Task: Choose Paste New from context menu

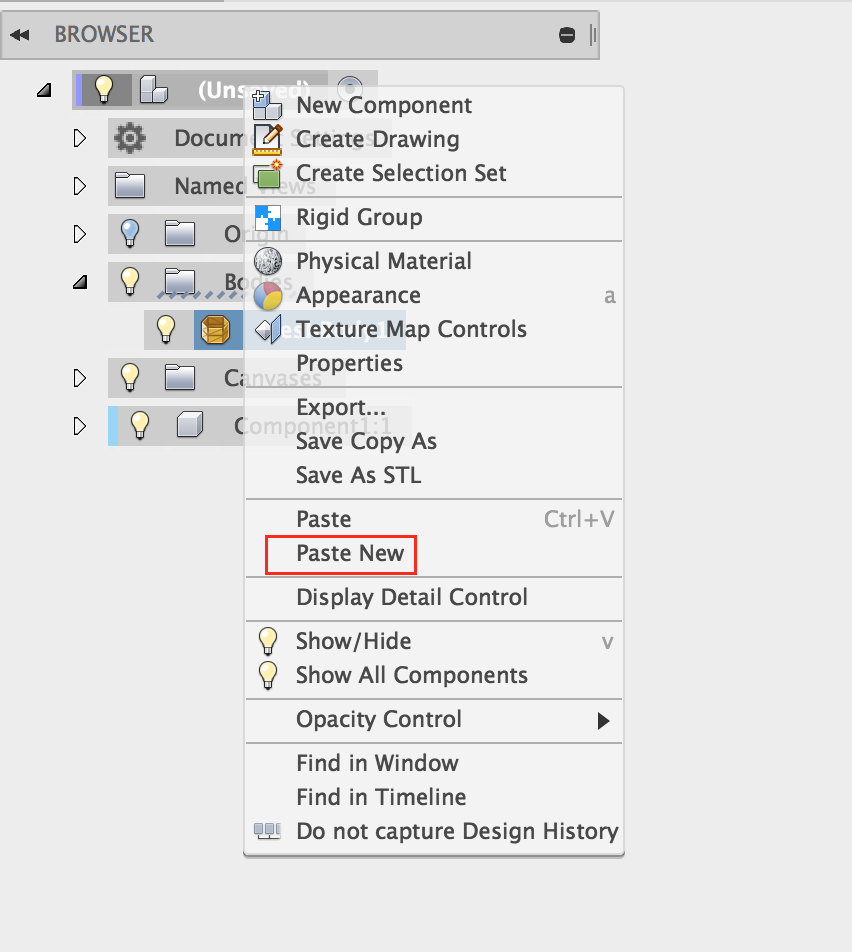Action: coord(350,554)
